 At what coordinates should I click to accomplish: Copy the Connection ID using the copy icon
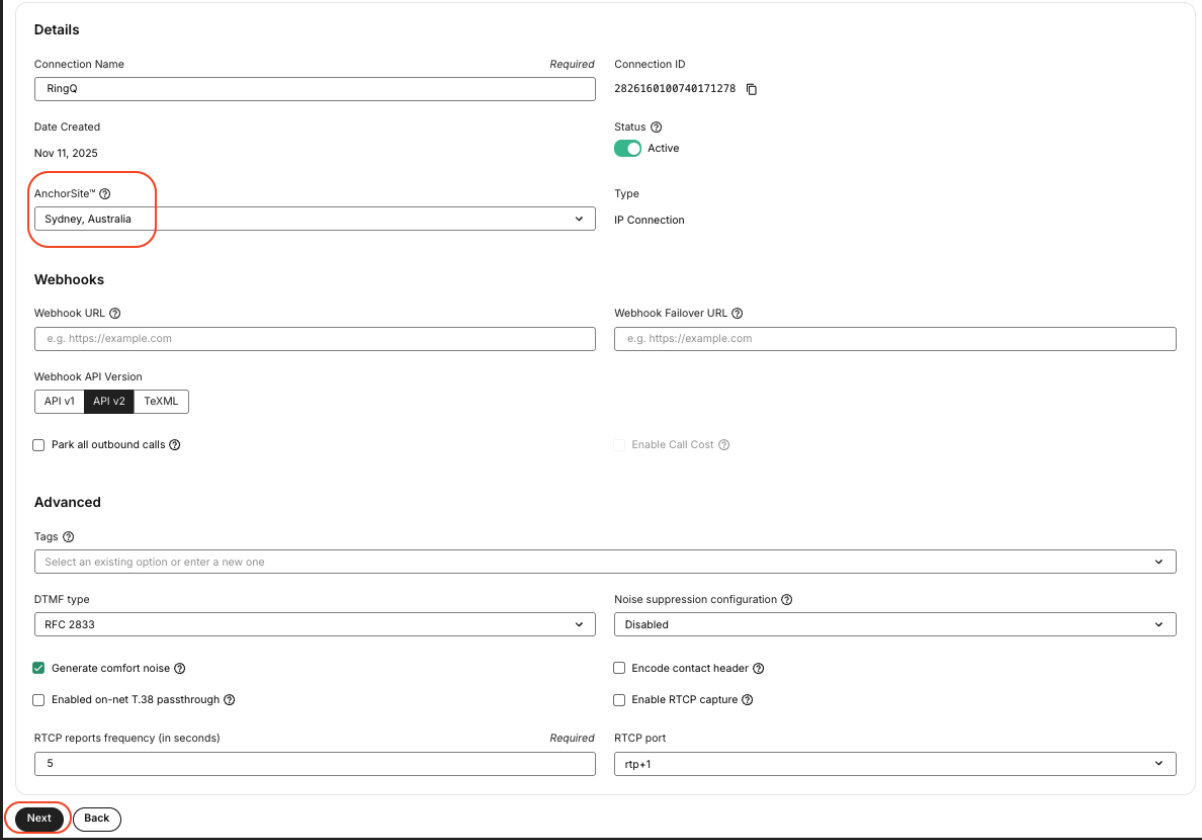(x=751, y=89)
